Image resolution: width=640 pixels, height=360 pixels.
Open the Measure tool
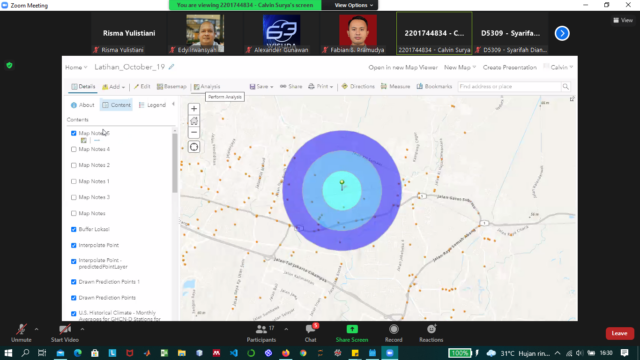395,87
